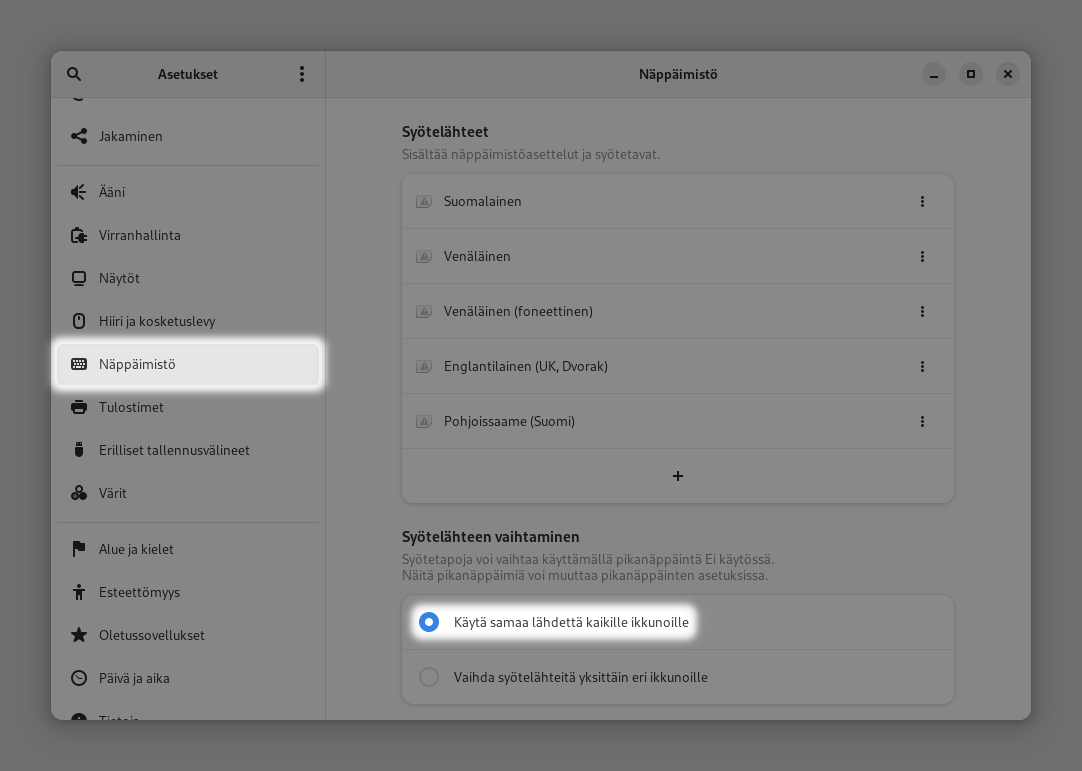Go to Oletussovellukset settings
This screenshot has height=771, width=1082.
(151, 635)
